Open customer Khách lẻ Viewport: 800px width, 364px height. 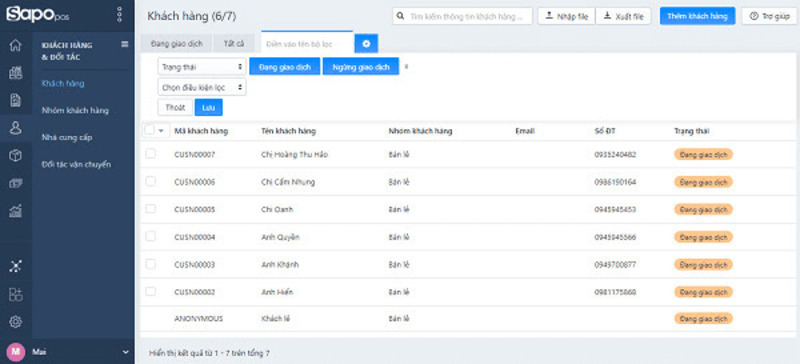click(x=276, y=318)
